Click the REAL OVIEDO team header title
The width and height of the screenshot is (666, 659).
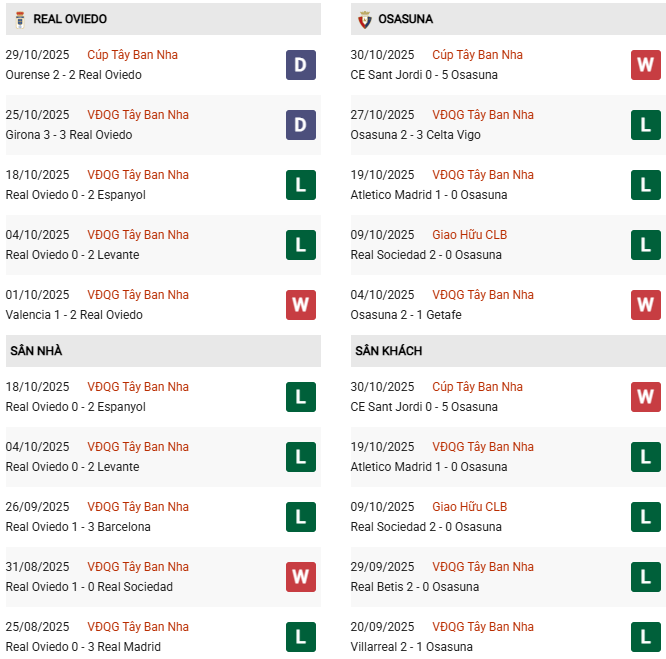click(x=70, y=19)
